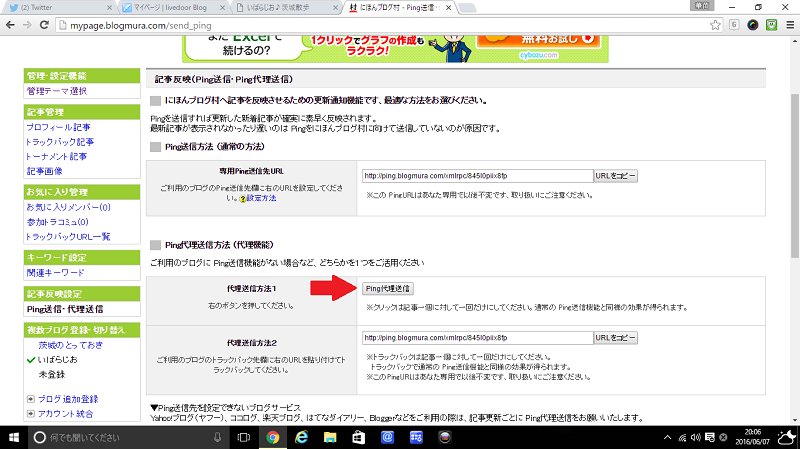
Task: Click the round dark extension icon in the toolbar
Action: 753,25
